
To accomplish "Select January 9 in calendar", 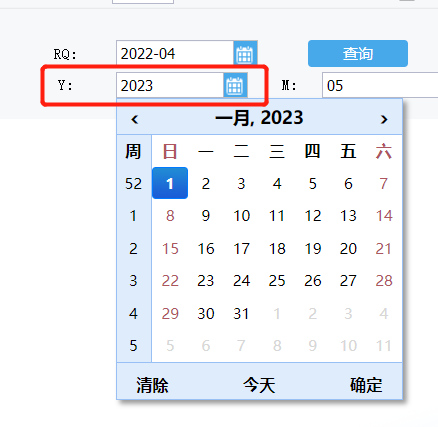I will click(206, 216).
